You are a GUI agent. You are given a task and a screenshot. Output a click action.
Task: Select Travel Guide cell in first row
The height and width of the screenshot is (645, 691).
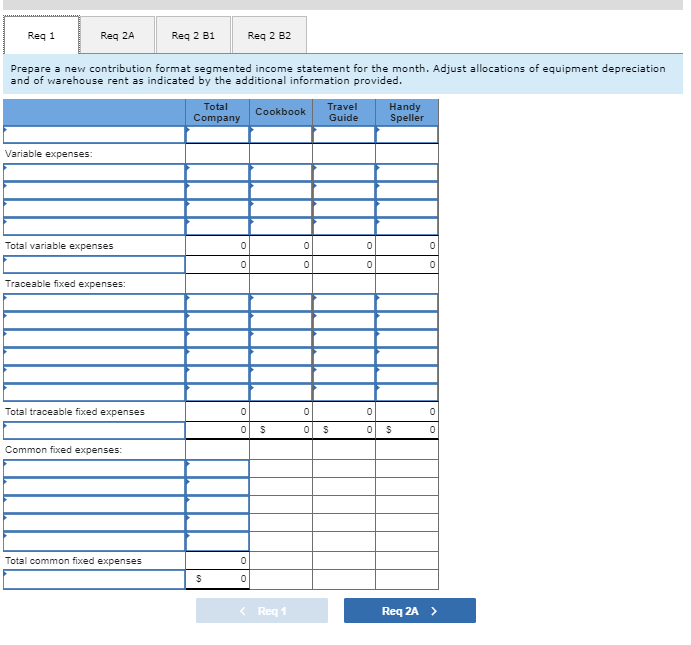(344, 135)
